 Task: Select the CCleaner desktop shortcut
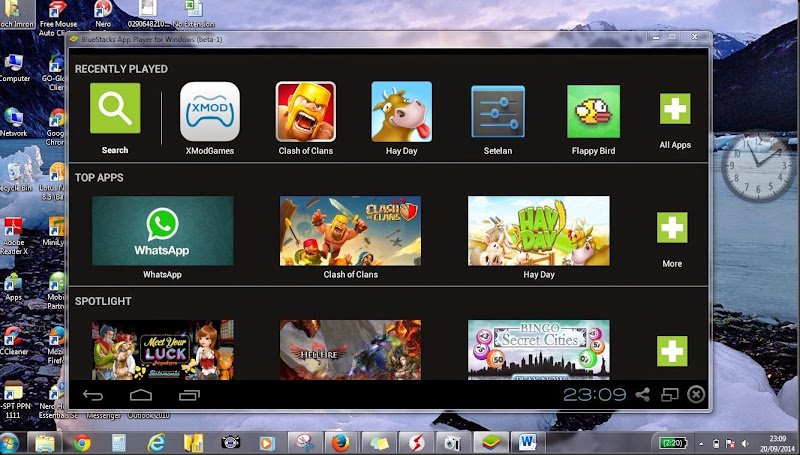tap(14, 340)
